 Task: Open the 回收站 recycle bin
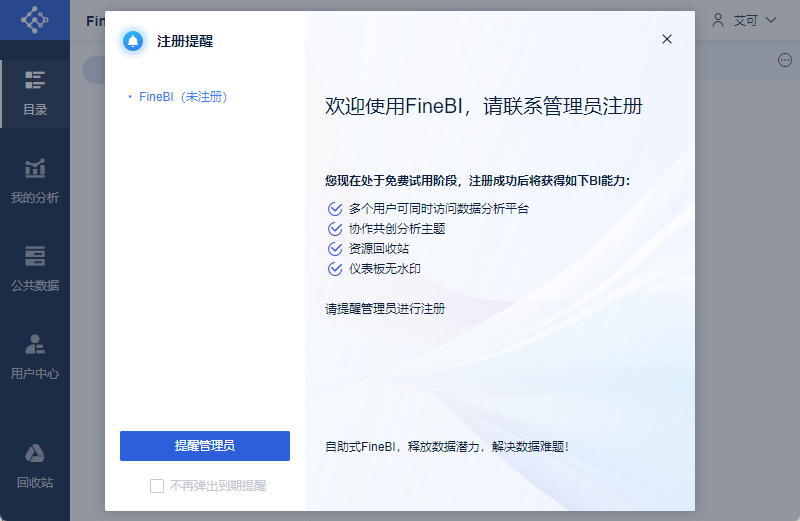[35, 466]
